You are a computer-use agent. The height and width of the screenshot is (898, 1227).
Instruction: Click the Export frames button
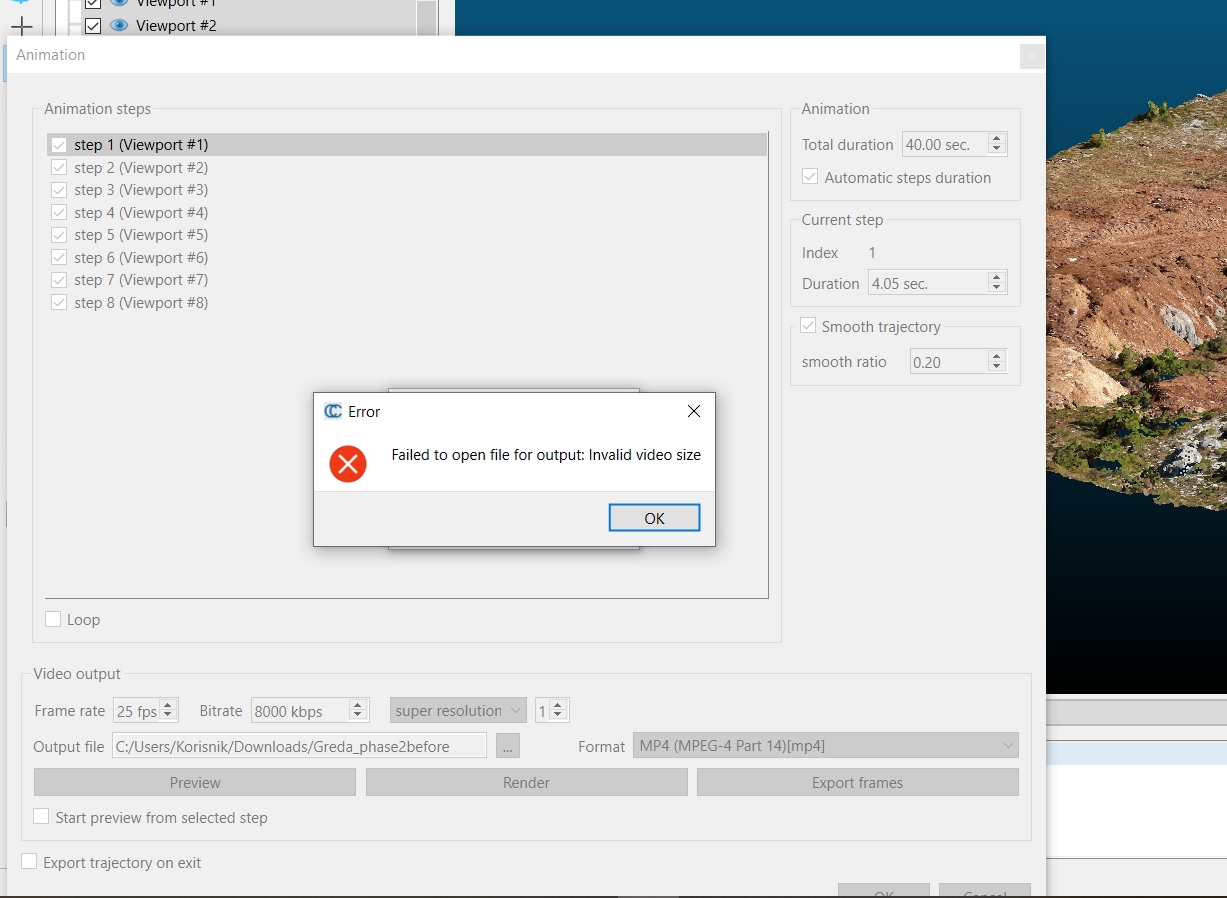click(x=858, y=782)
